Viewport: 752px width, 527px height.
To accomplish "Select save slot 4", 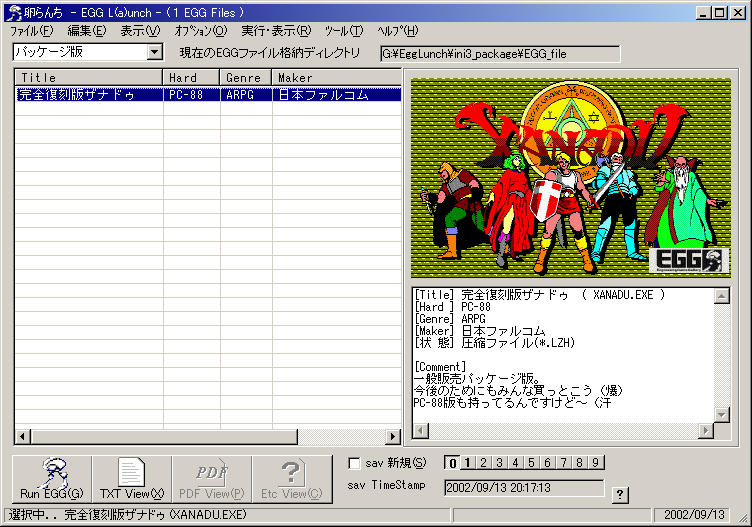I will [x=516, y=463].
